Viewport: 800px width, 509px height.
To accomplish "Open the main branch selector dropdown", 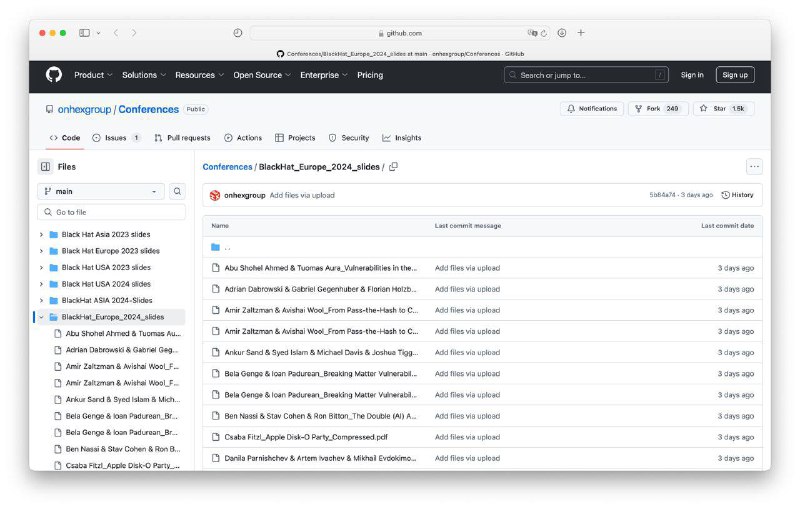I will click(x=101, y=191).
